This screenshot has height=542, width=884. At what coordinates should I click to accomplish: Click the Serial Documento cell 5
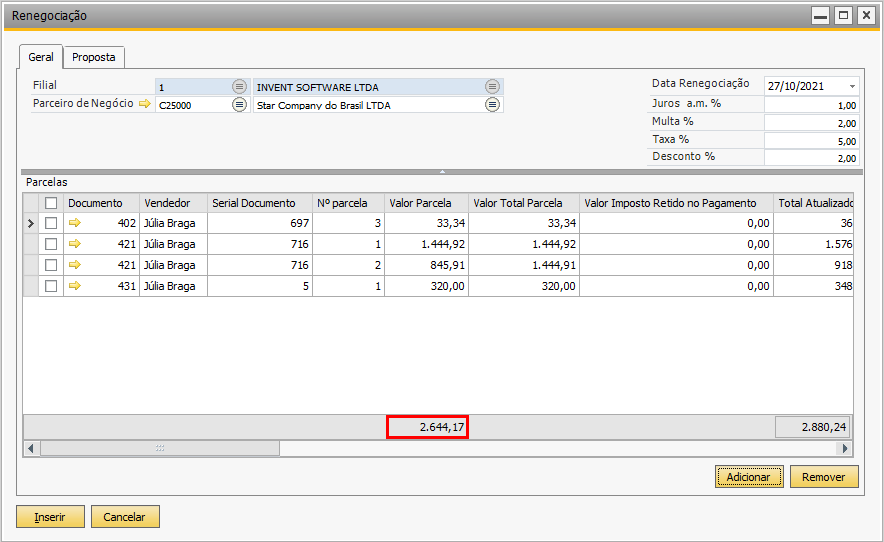point(260,286)
